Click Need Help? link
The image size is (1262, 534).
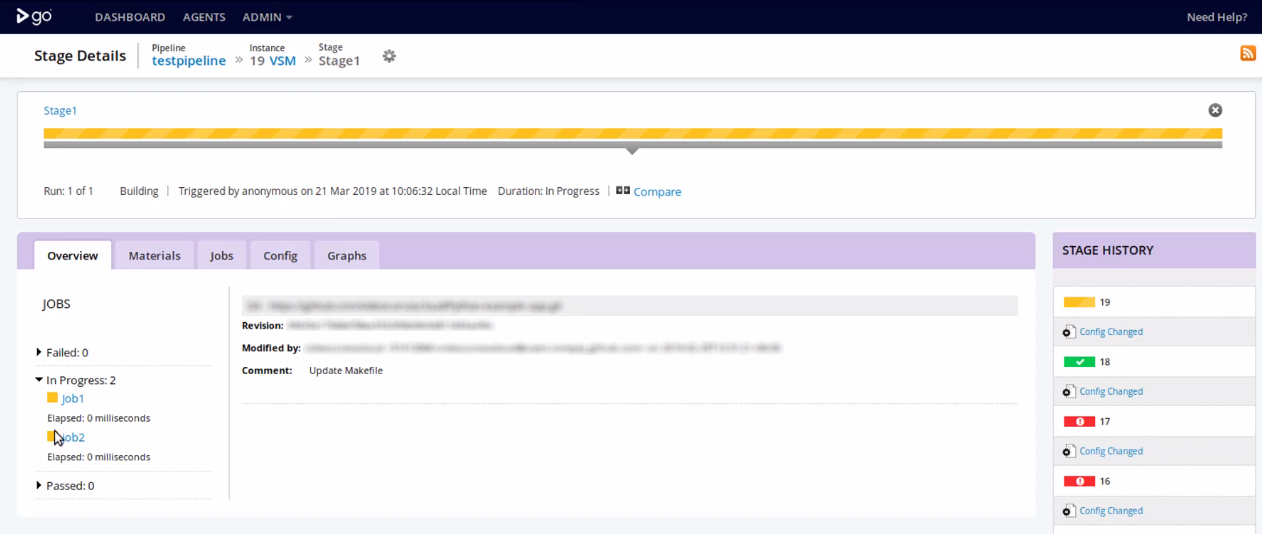point(1217,17)
